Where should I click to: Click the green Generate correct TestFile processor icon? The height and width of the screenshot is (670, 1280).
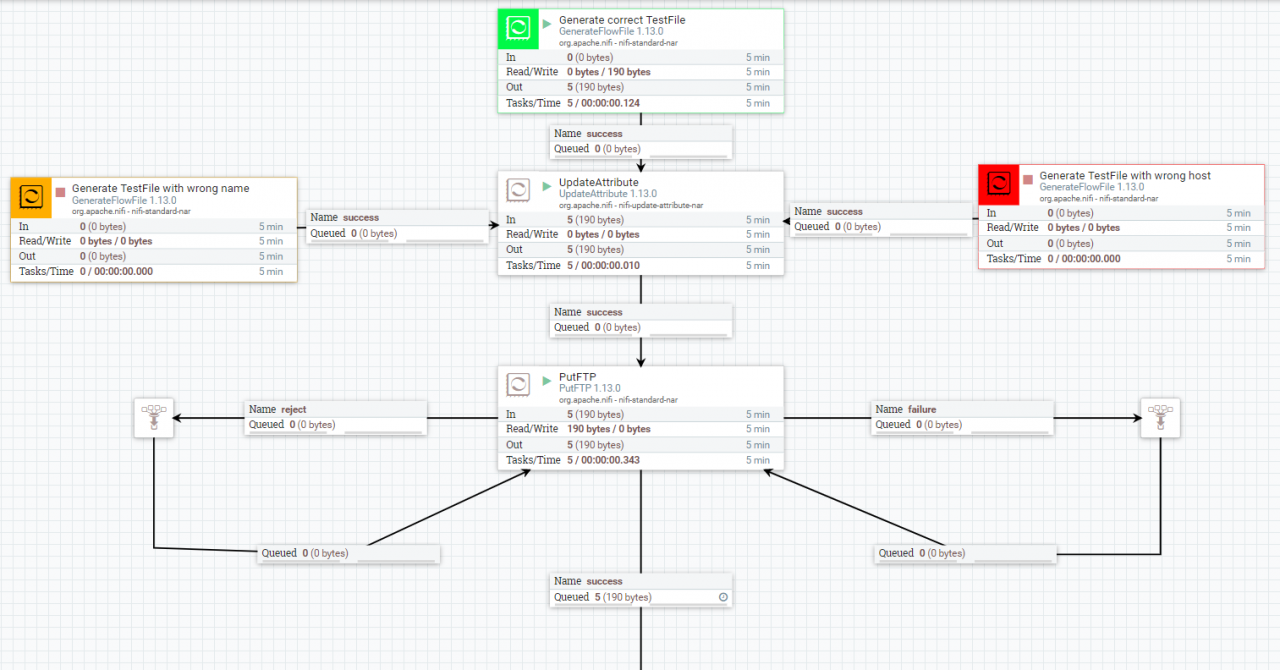[x=518, y=29]
